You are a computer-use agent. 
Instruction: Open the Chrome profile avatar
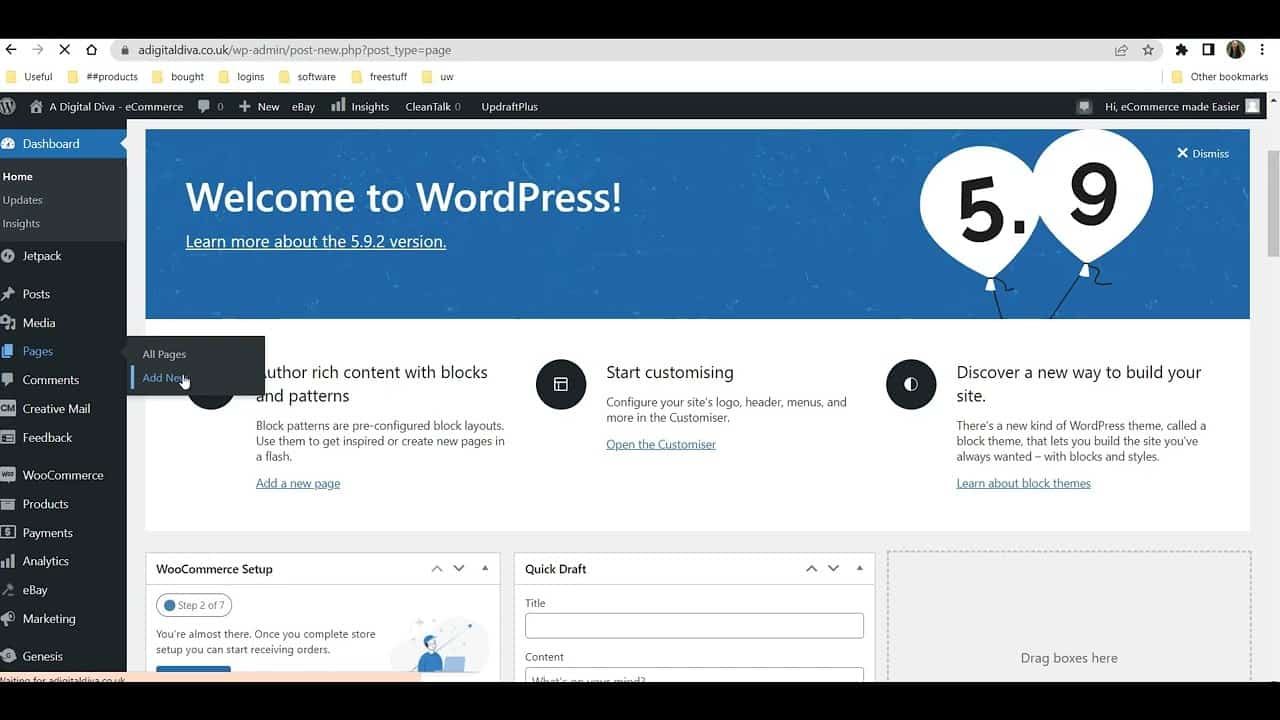coord(1235,50)
